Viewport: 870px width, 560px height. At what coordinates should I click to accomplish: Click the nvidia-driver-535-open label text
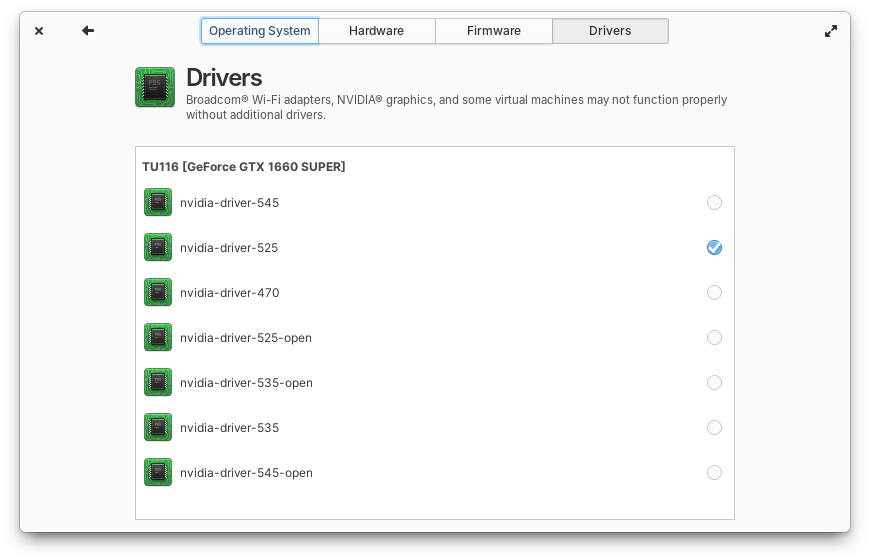point(246,382)
